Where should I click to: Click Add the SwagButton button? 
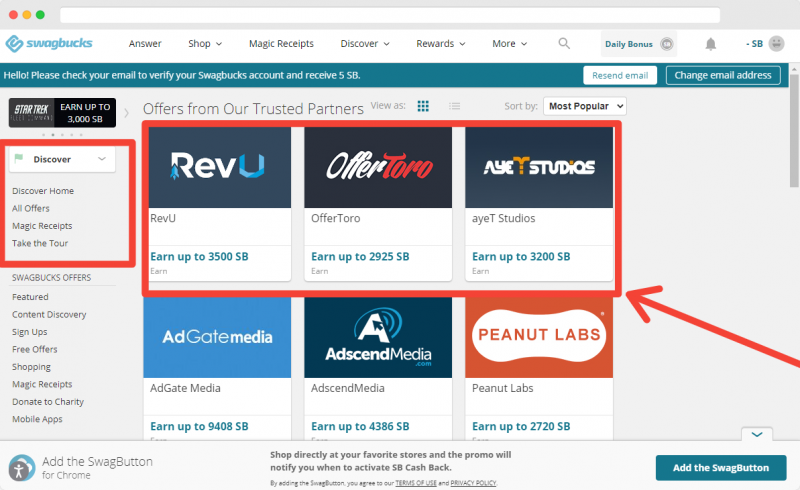(721, 468)
